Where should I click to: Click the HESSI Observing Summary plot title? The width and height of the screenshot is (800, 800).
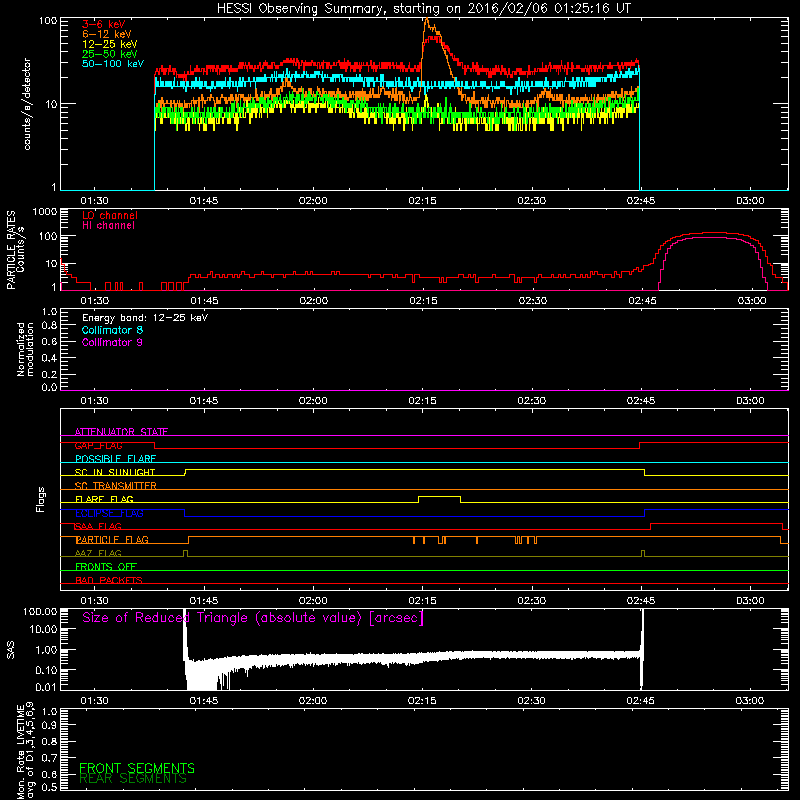click(x=423, y=9)
